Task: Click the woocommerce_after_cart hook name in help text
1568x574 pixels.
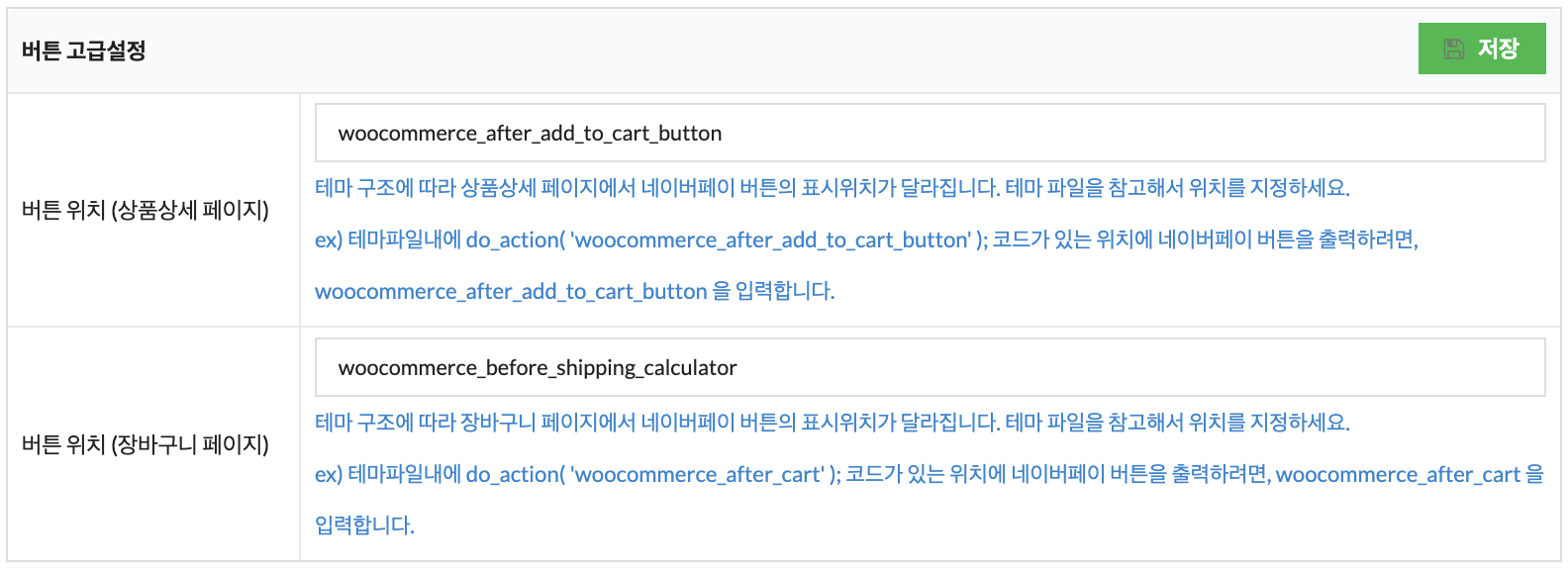Action: (x=1398, y=475)
